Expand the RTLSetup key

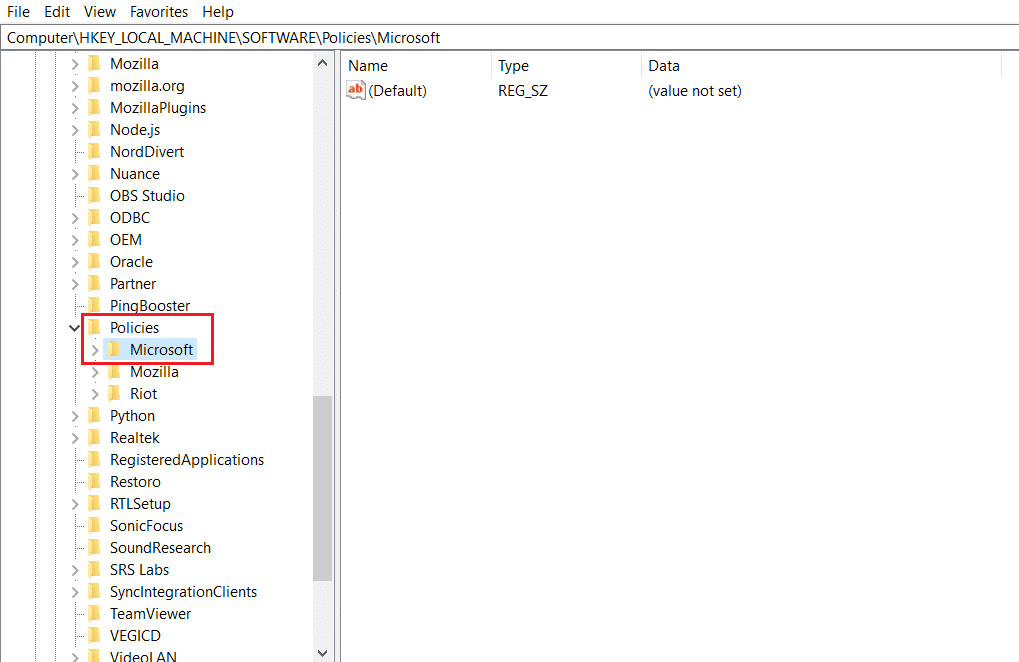(75, 504)
